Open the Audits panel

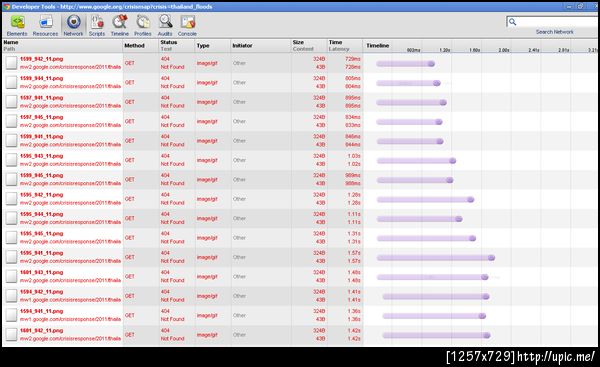coord(165,26)
